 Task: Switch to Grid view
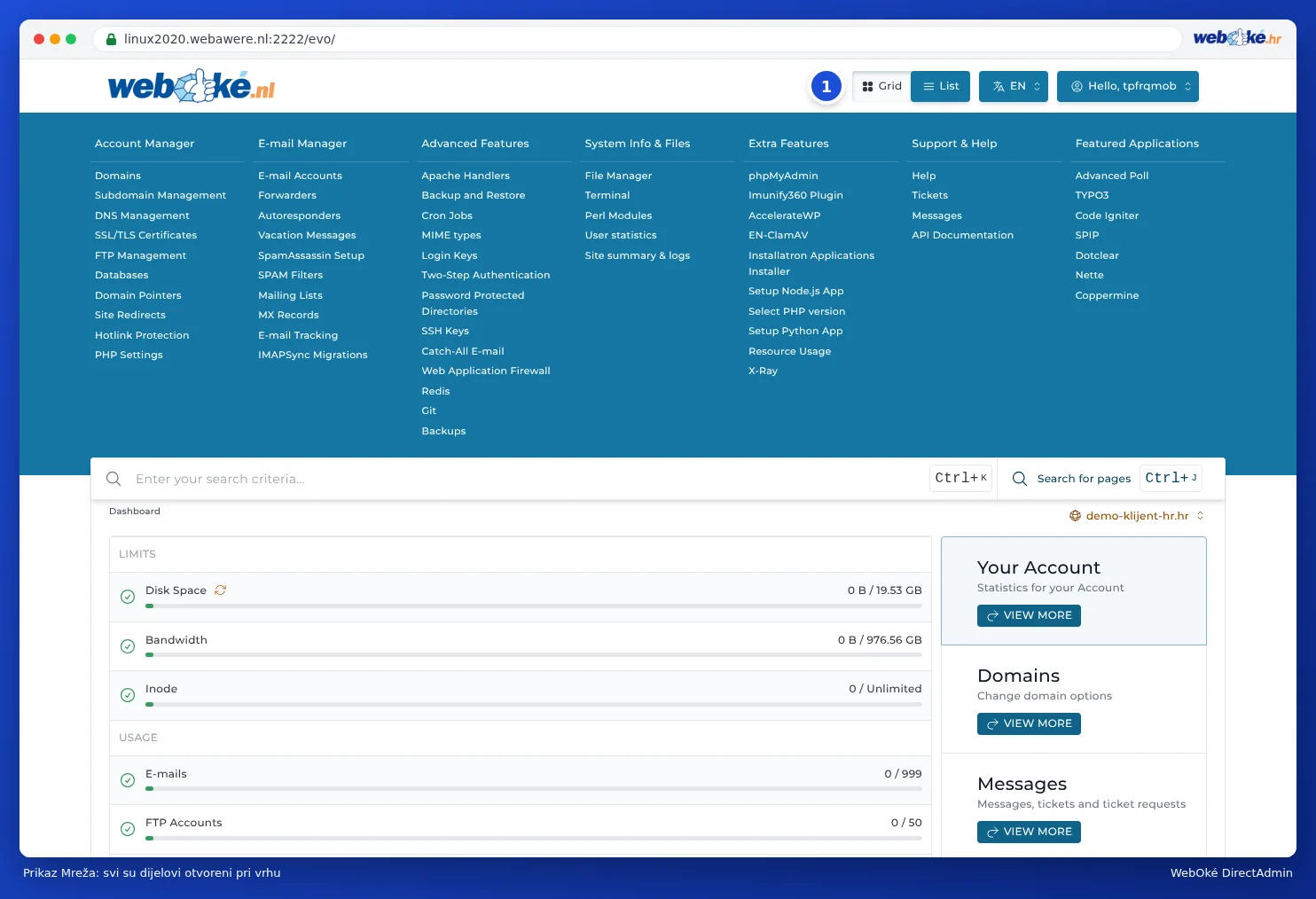[x=881, y=86]
